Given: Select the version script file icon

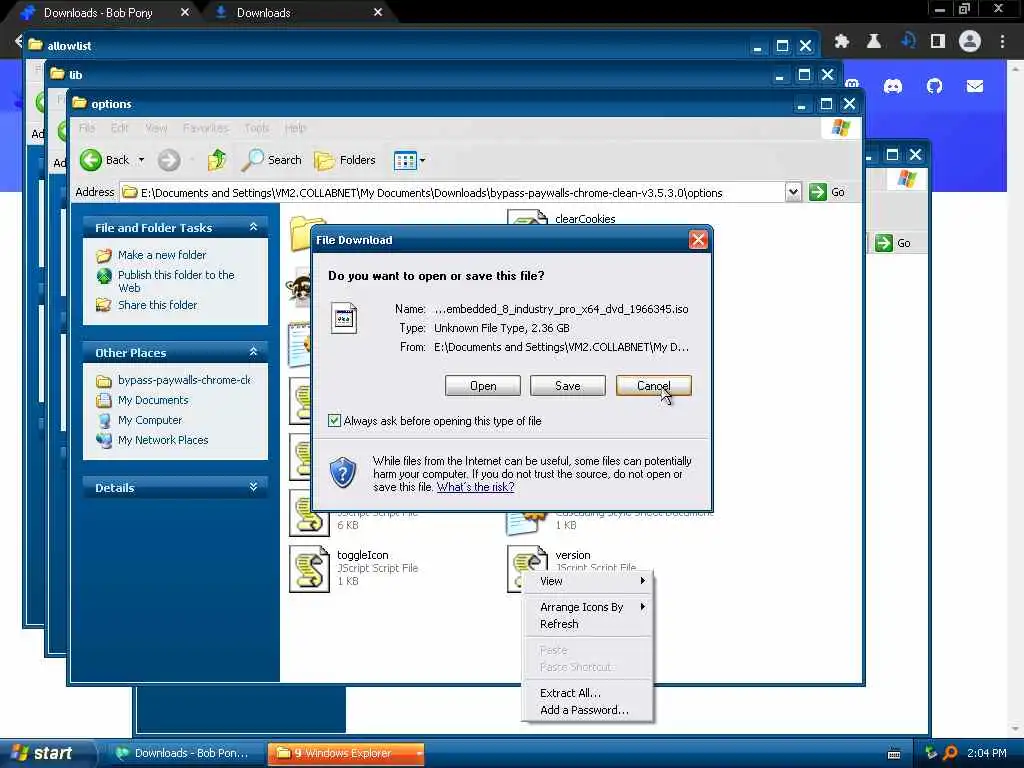Looking at the screenshot, I should coord(527,569).
